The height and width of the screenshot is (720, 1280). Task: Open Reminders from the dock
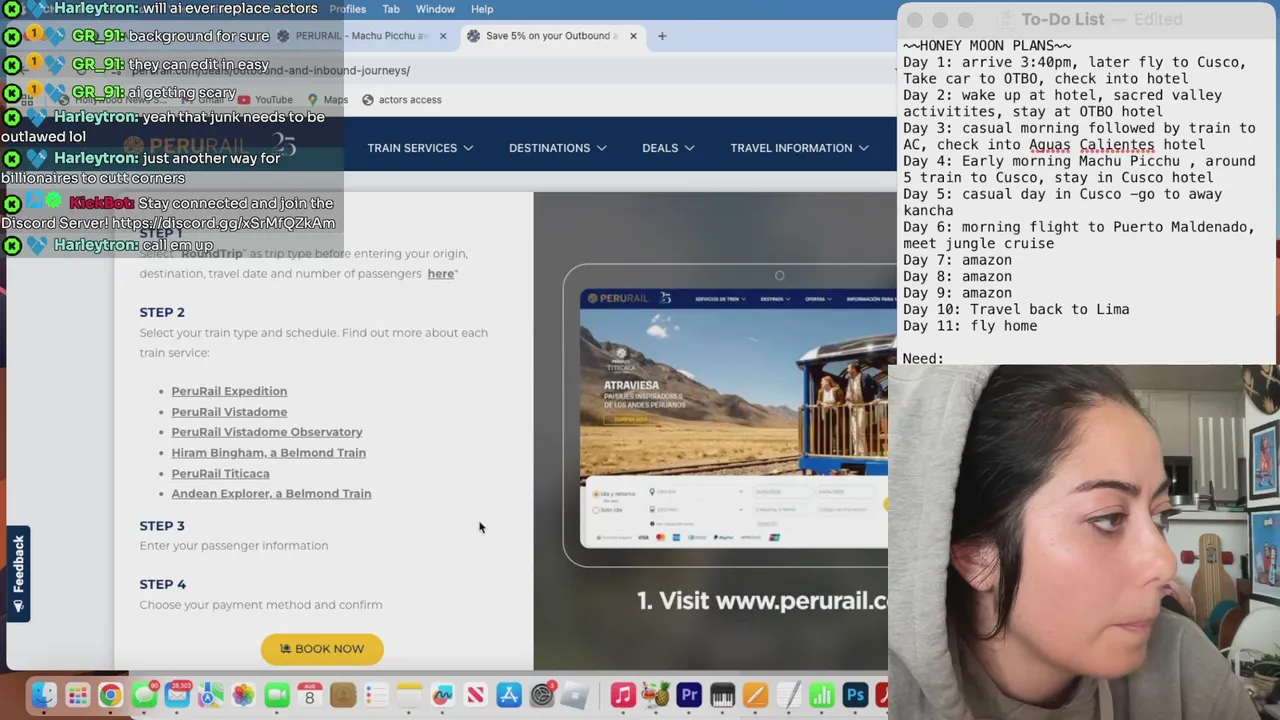[376, 695]
